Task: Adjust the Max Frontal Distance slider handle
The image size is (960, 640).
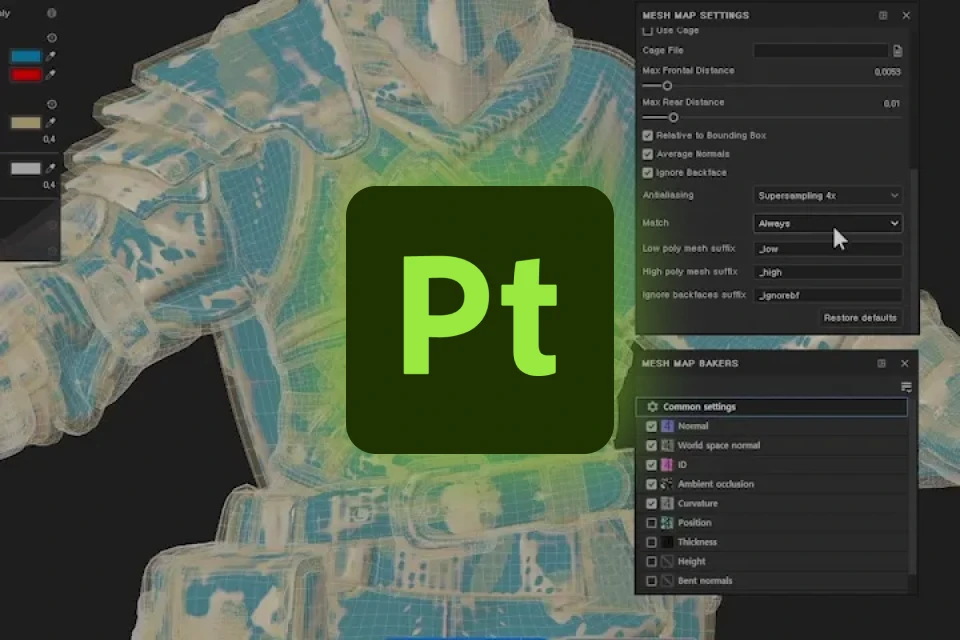Action: [x=667, y=86]
